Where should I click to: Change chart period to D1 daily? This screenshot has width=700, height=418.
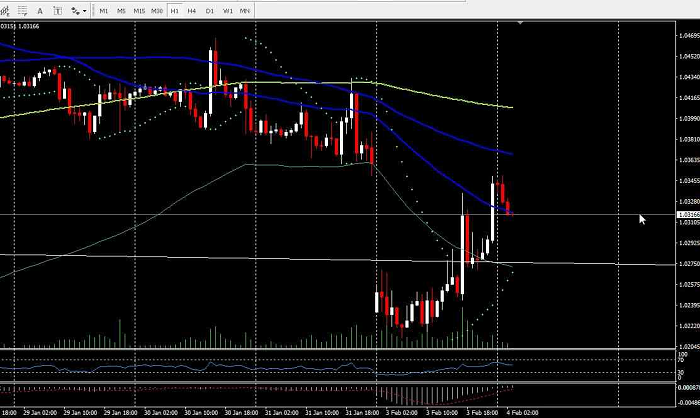[210, 10]
